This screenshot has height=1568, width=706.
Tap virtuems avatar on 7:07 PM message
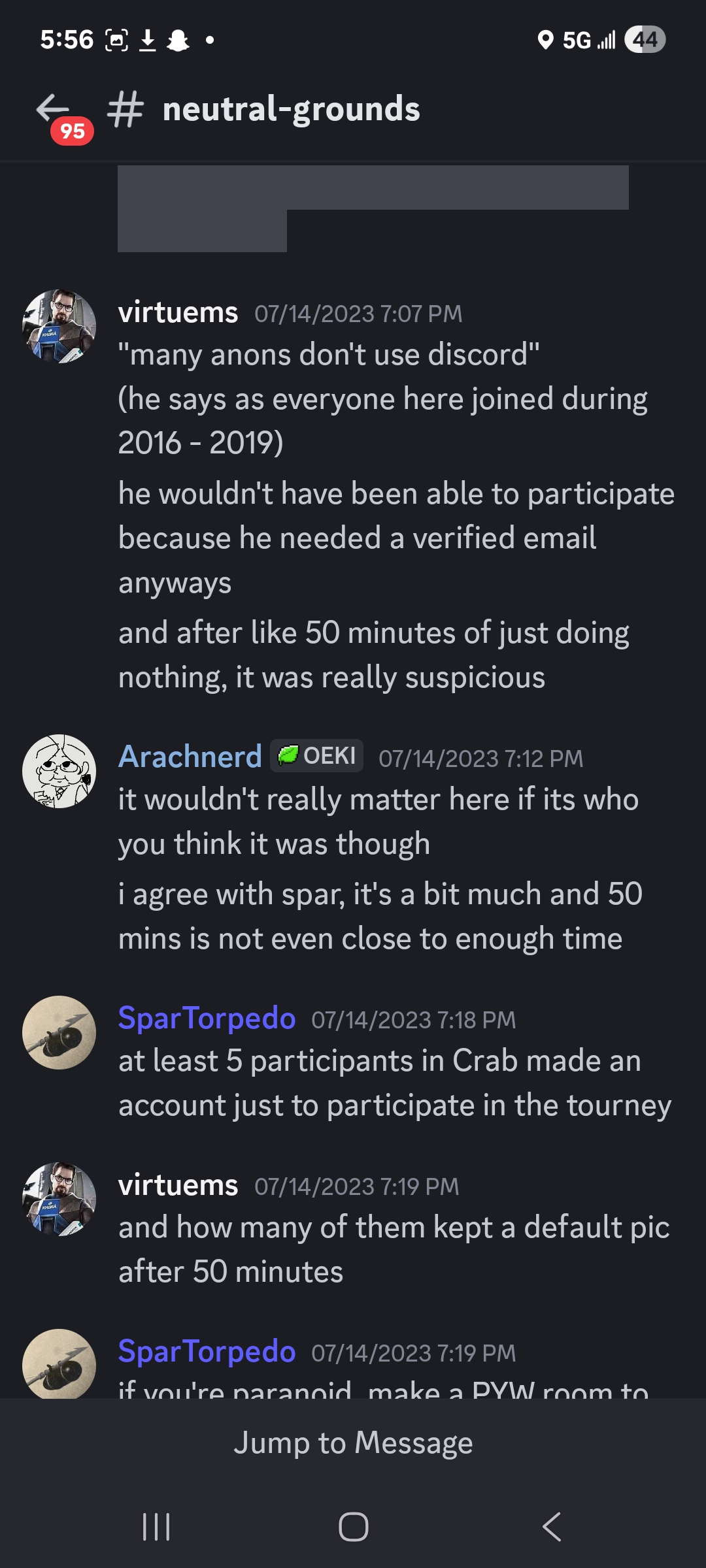tap(59, 326)
